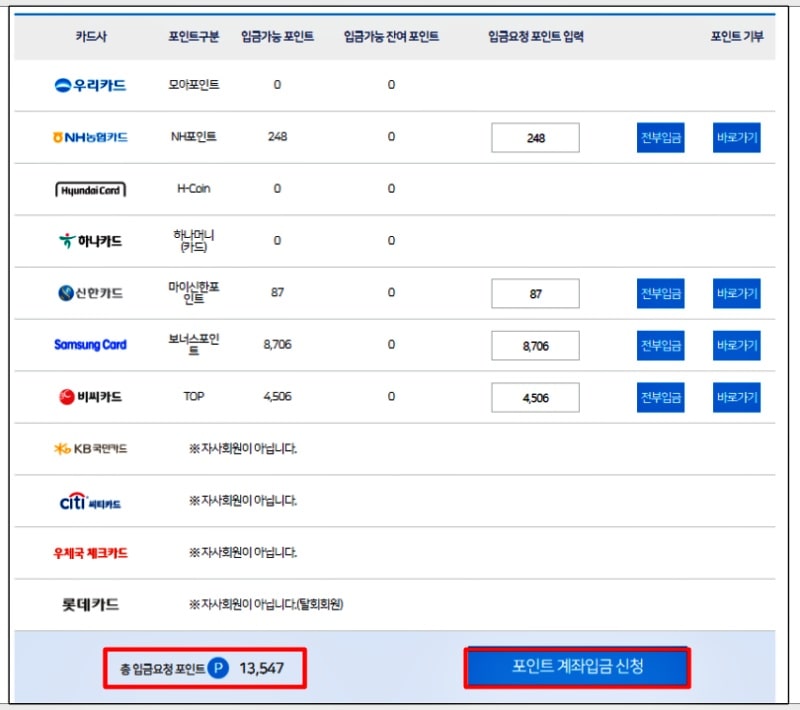Click the 하나카드 logo icon

tap(90, 240)
